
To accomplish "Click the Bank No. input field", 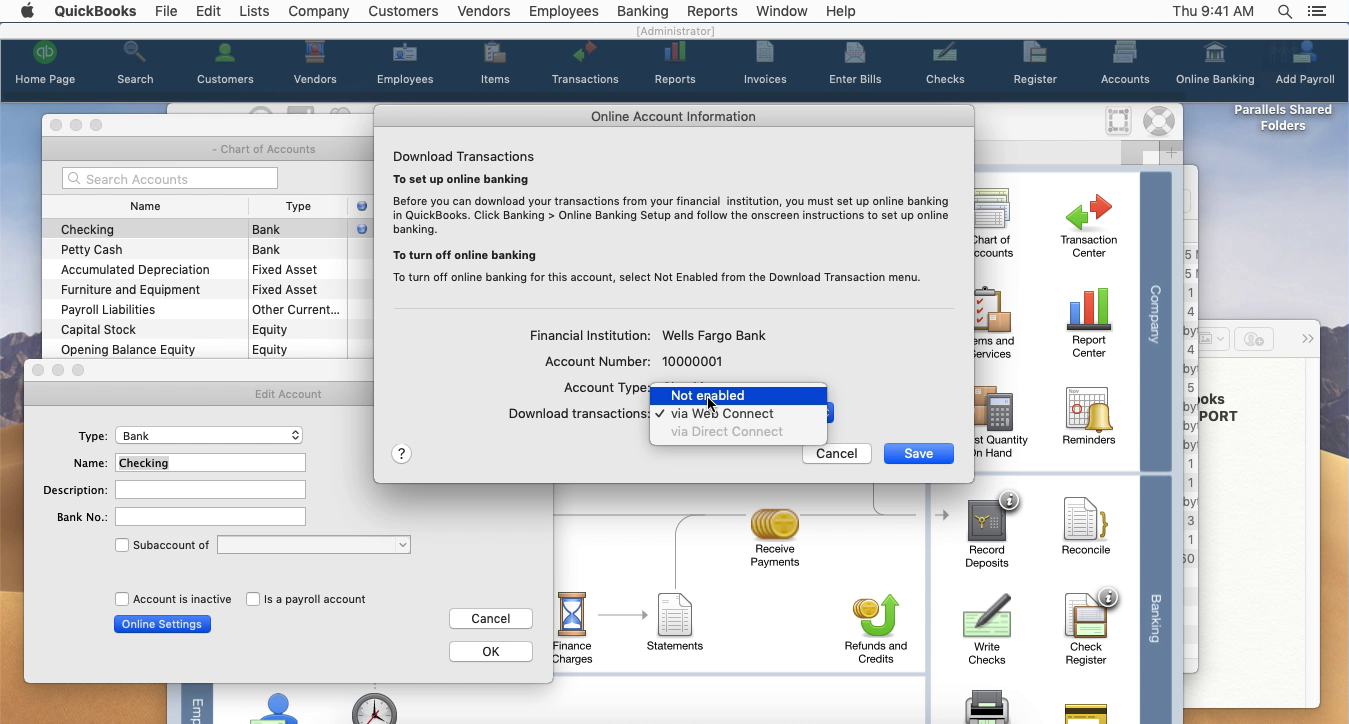I will point(210,517).
